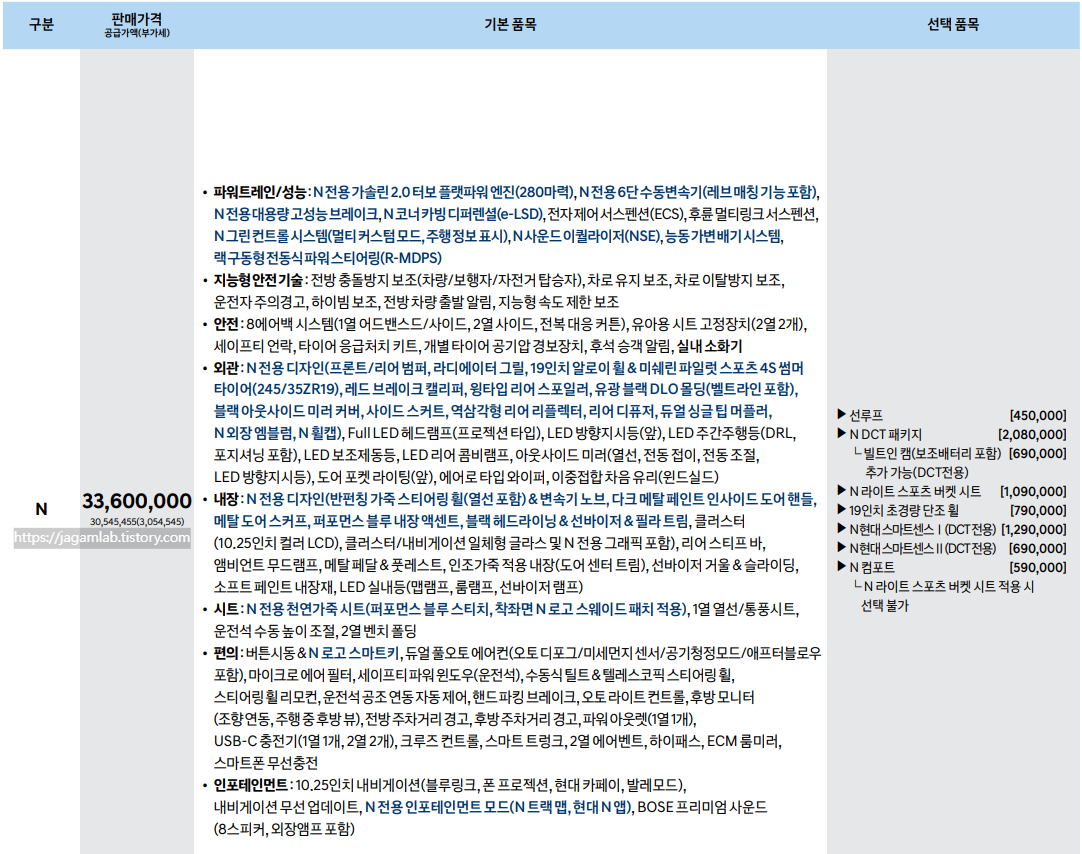
Task: Click the 내장 section heading
Action: (226, 499)
